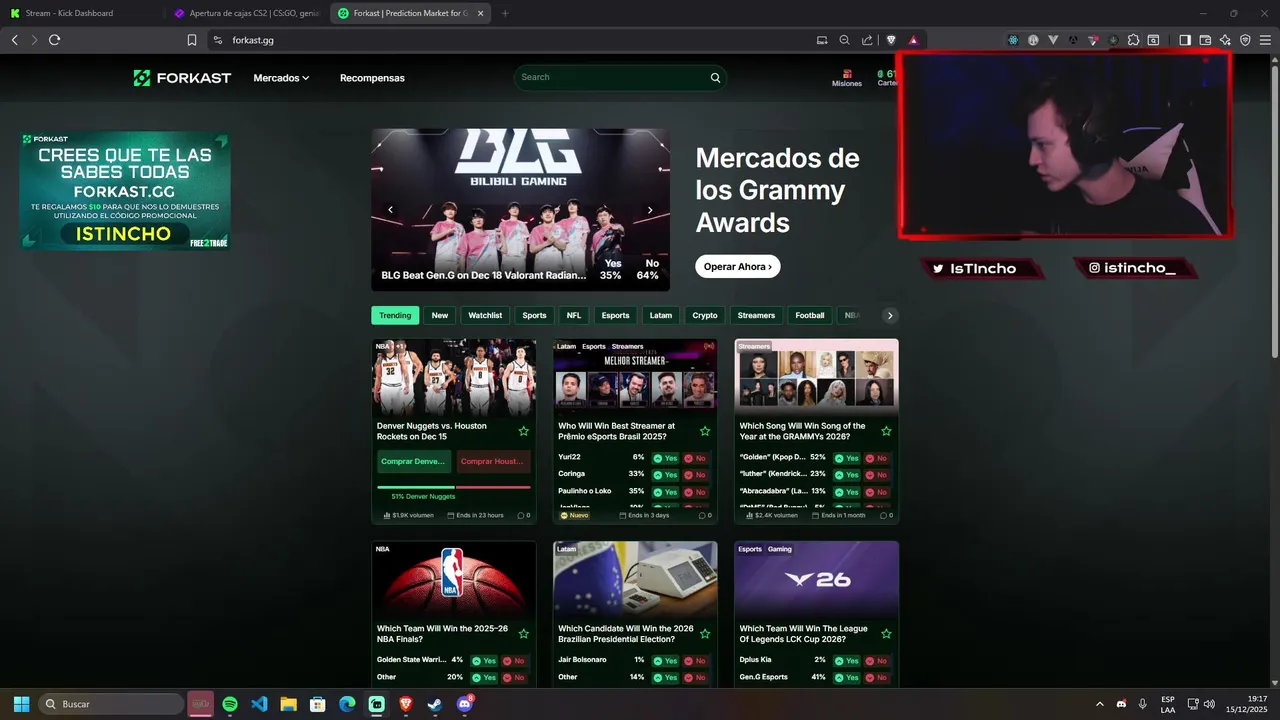Select the Football category tab

point(810,315)
